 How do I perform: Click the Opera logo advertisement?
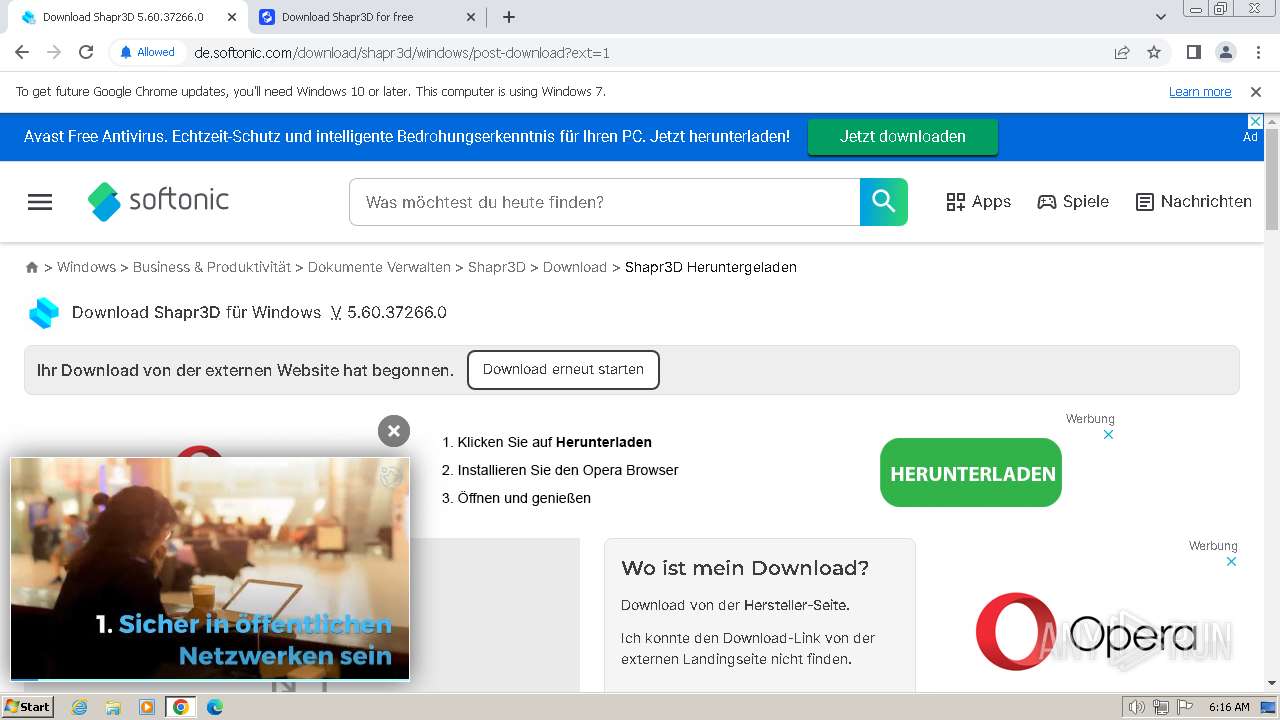1085,632
